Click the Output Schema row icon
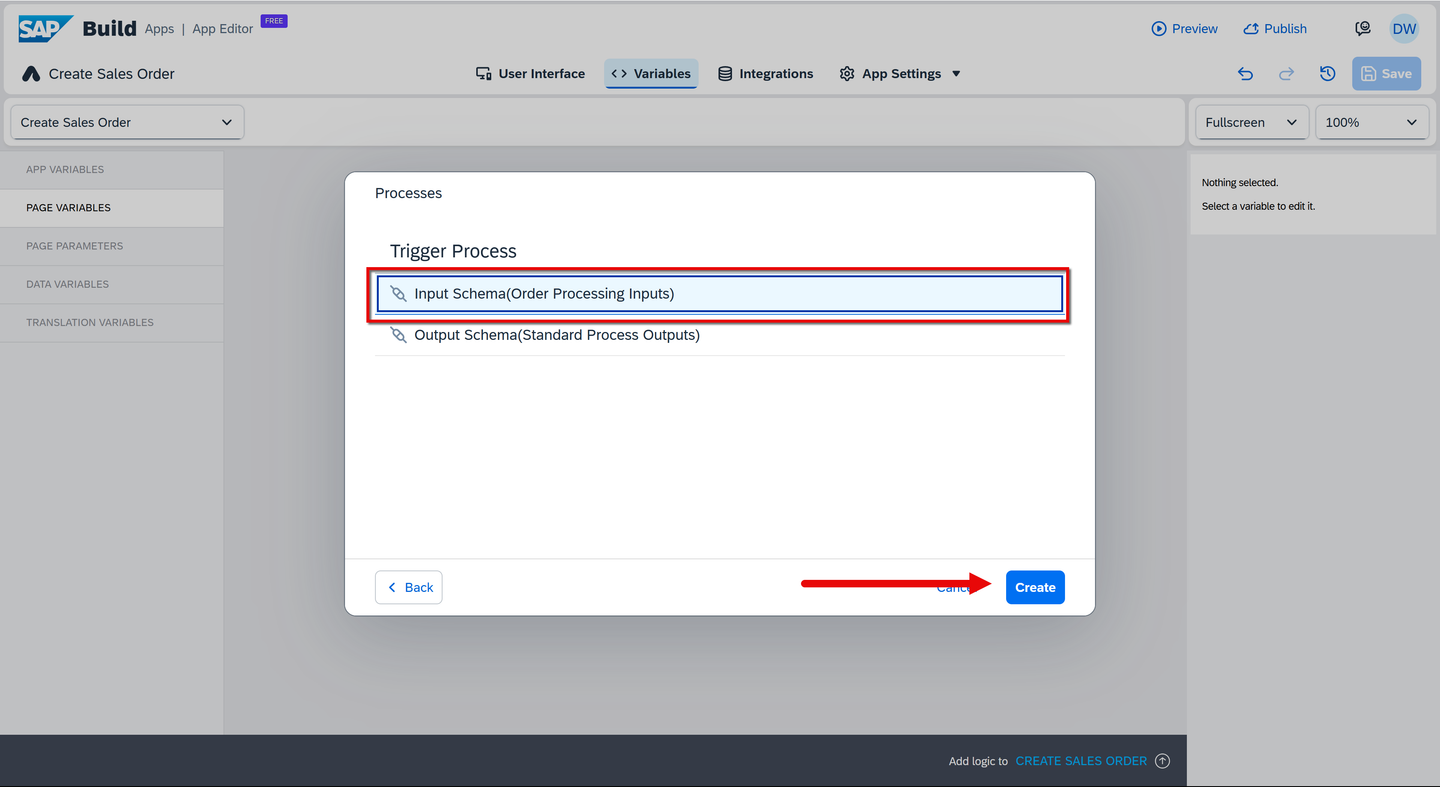Image resolution: width=1440 pixels, height=787 pixels. pyautogui.click(x=398, y=335)
